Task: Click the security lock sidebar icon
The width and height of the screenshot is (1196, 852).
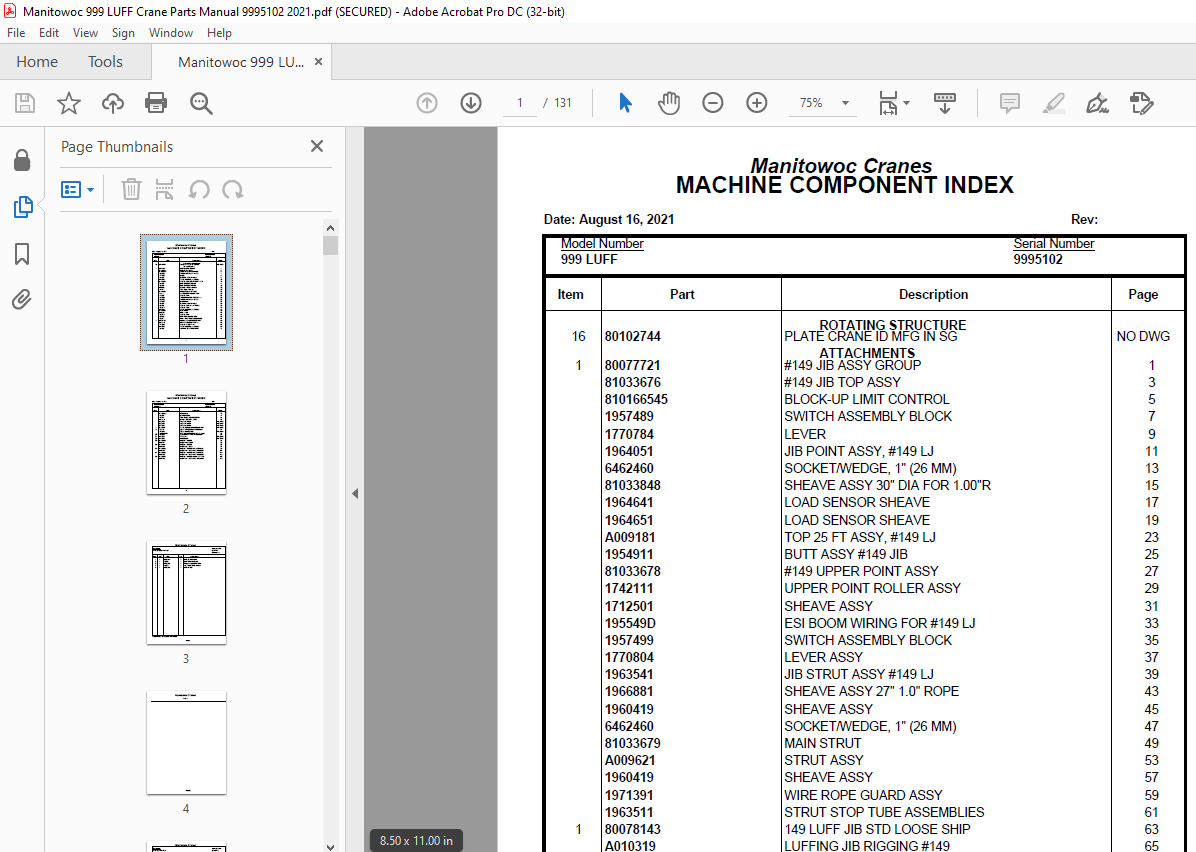Action: pos(22,160)
